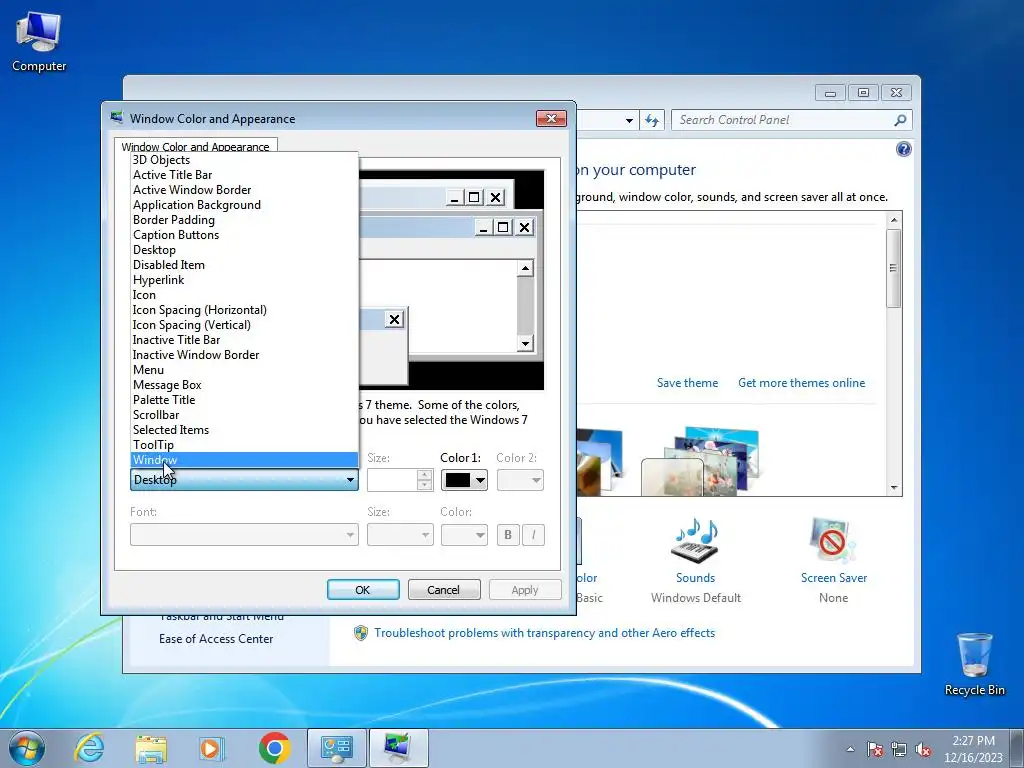Click the Cancel button

(x=444, y=590)
